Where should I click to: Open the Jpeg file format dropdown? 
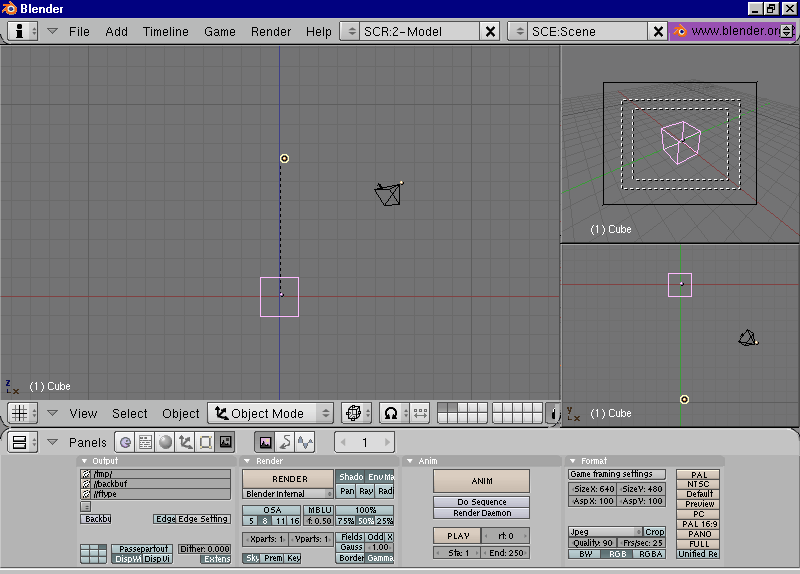[605, 532]
